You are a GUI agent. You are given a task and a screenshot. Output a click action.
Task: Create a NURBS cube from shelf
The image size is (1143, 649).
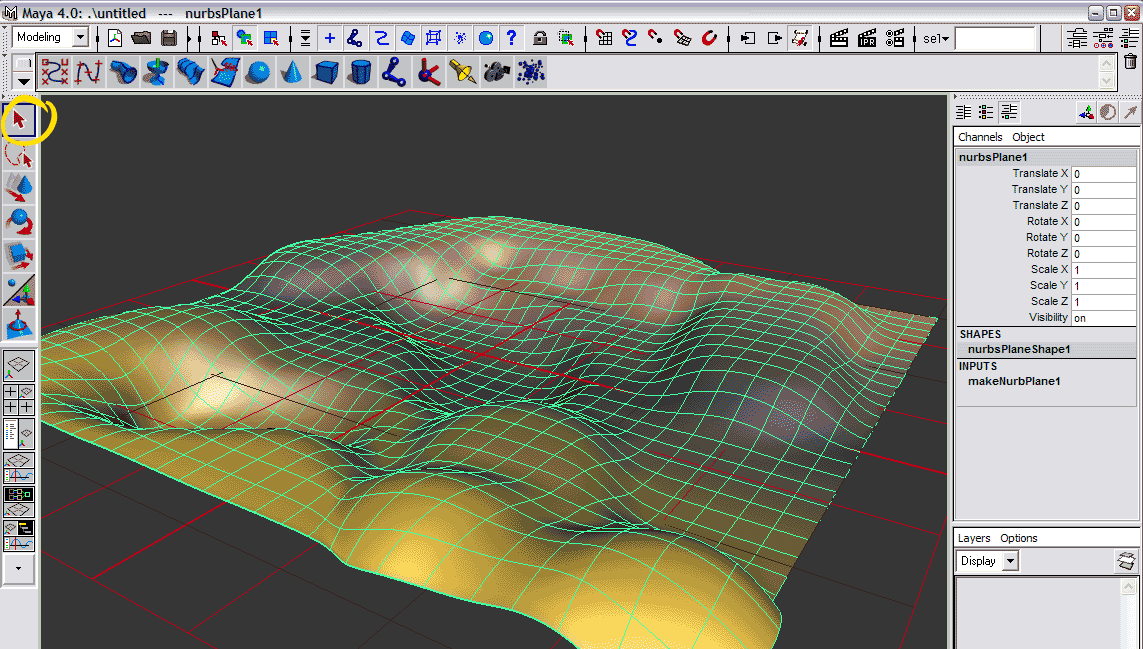click(x=326, y=72)
